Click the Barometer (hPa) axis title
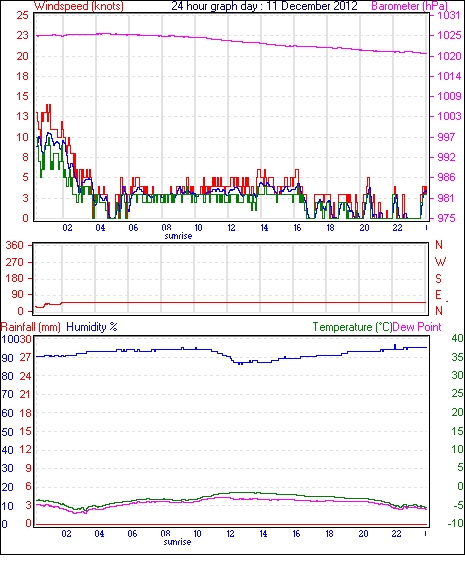The image size is (465, 563). [409, 6]
